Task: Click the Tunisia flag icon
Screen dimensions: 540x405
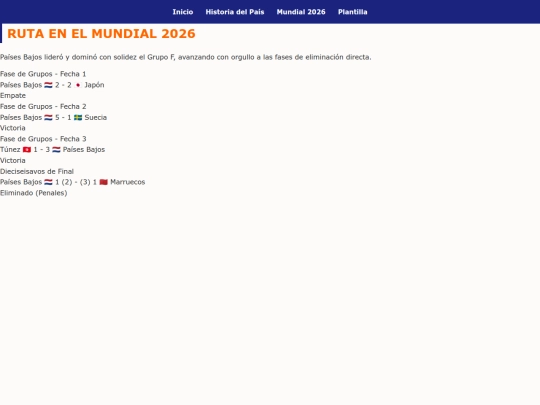Action: pos(27,150)
